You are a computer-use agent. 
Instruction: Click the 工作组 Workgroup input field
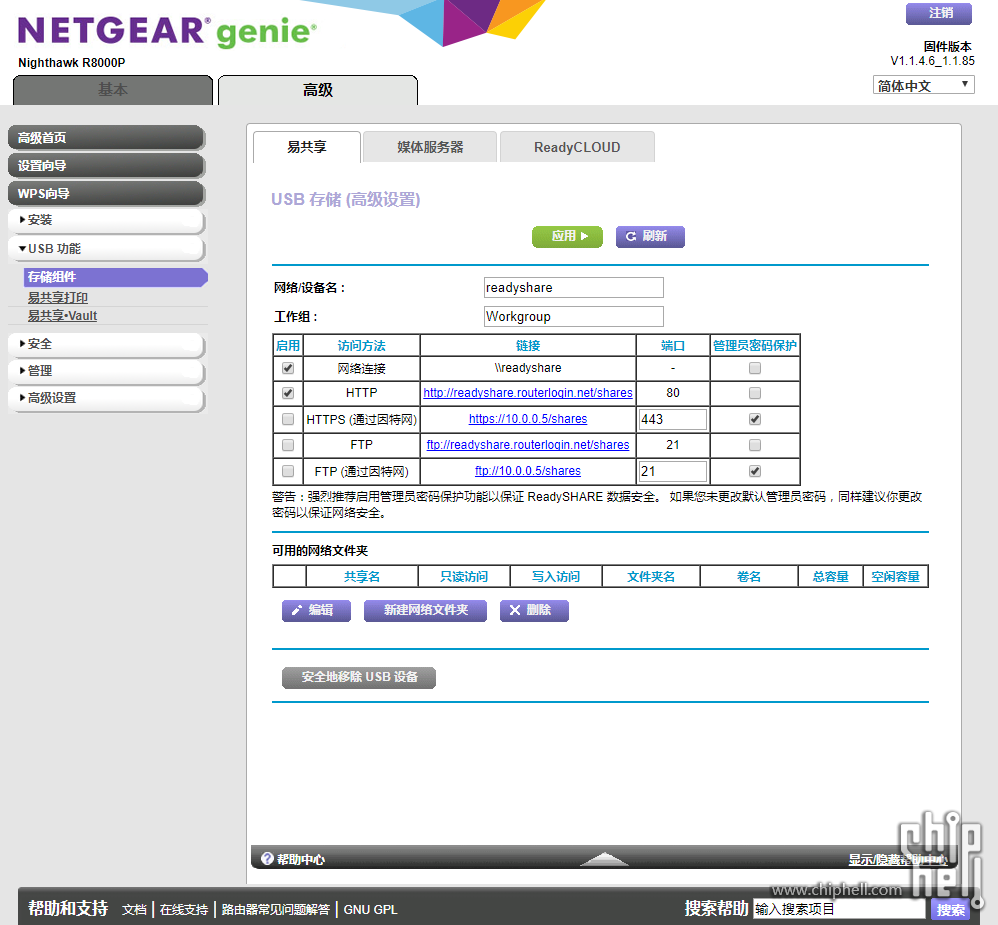coord(573,316)
